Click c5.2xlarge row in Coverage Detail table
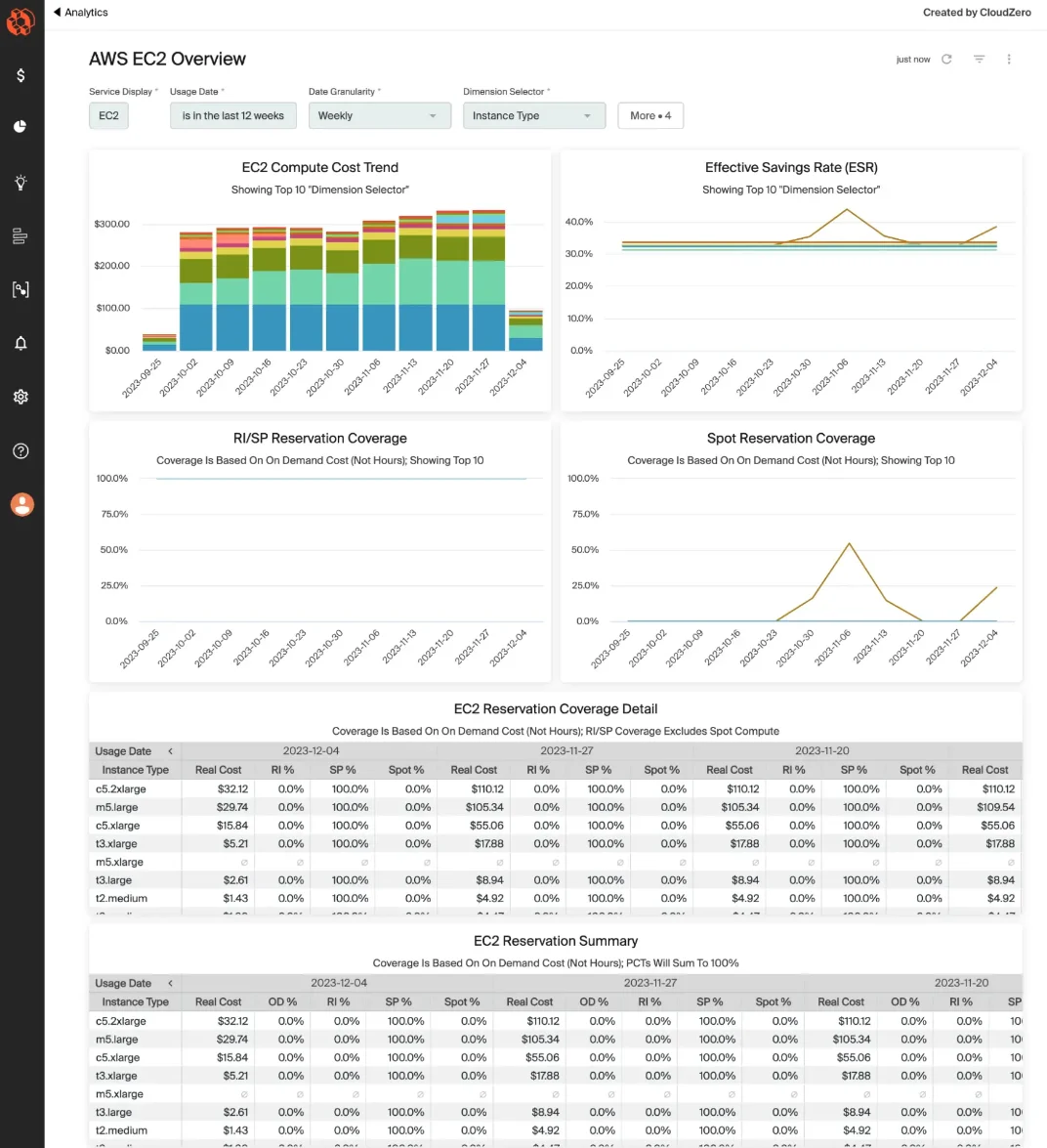 (556, 789)
